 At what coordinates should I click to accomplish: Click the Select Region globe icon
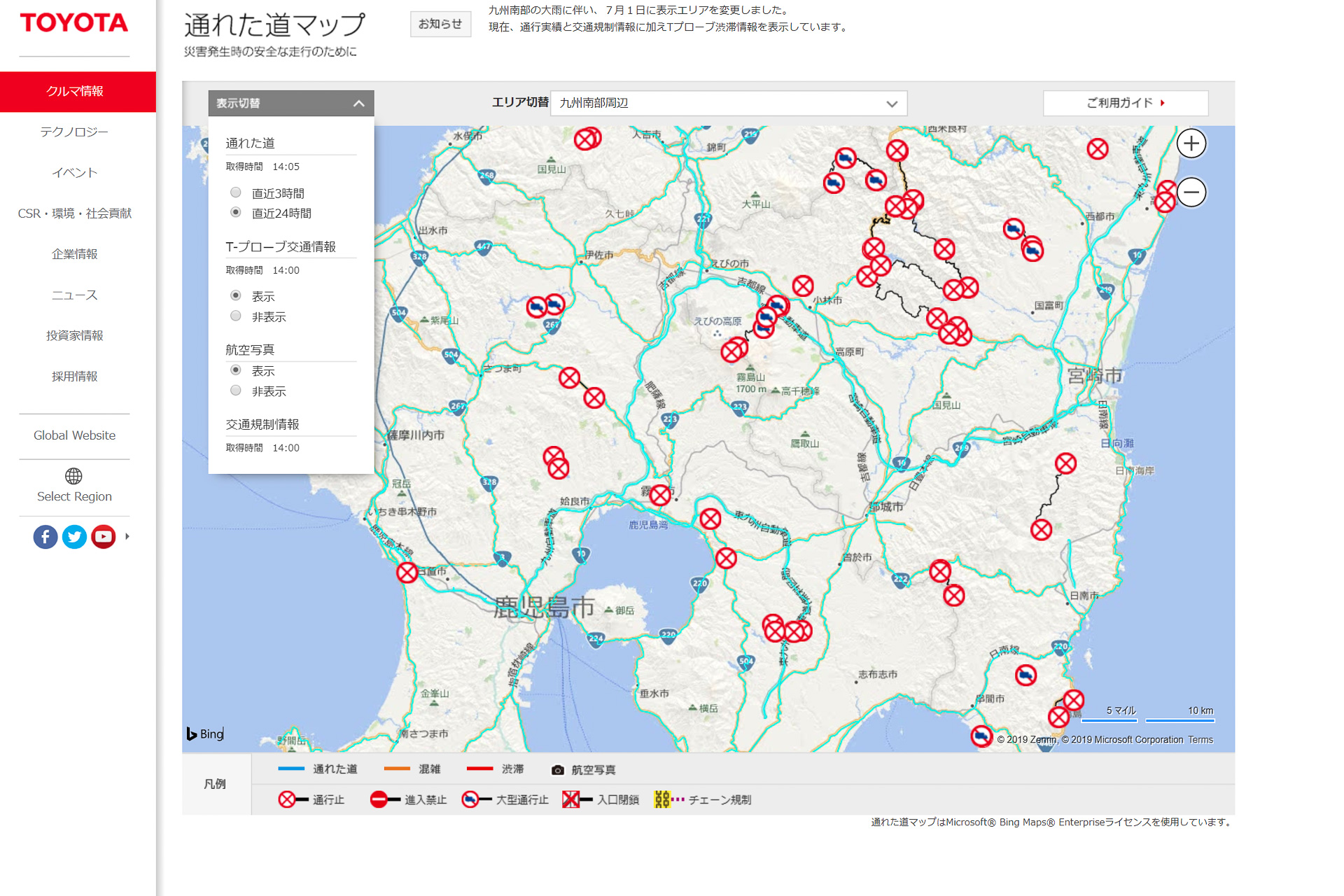(x=73, y=477)
